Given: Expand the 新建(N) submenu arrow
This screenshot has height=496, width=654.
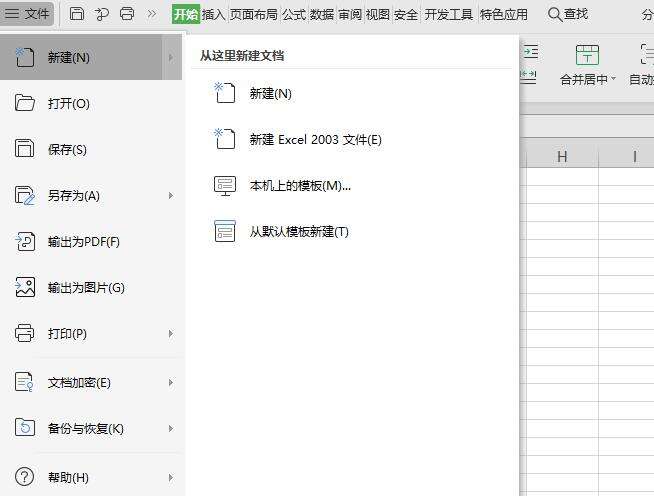Looking at the screenshot, I should [171, 57].
